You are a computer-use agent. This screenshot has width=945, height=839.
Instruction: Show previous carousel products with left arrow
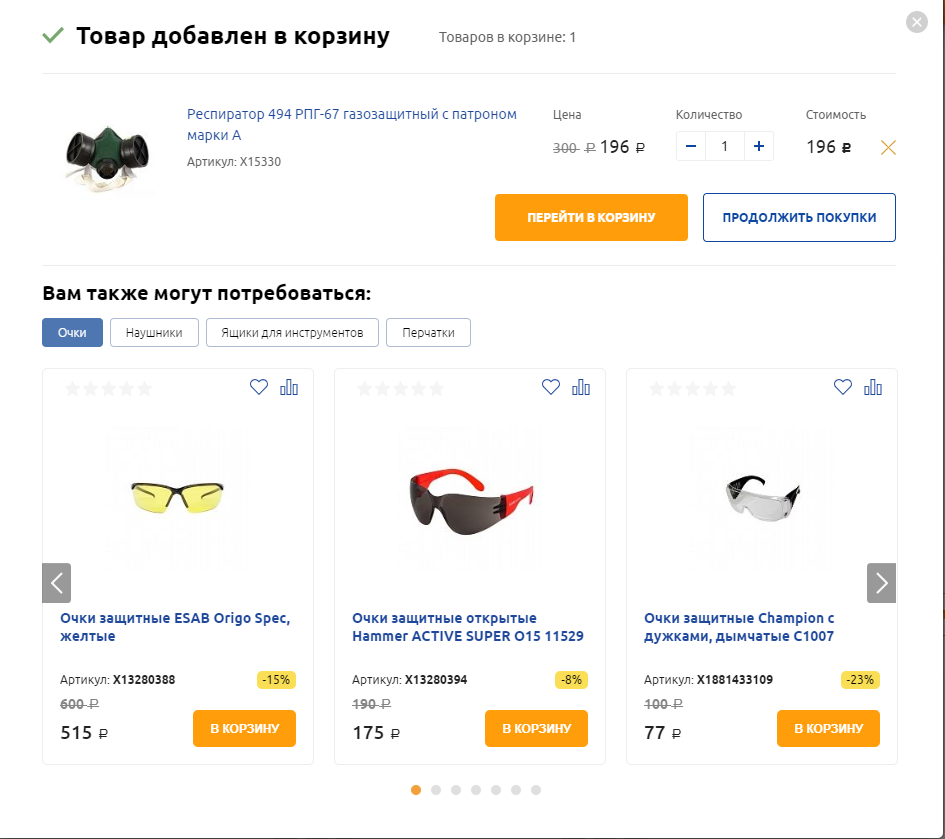[x=57, y=583]
